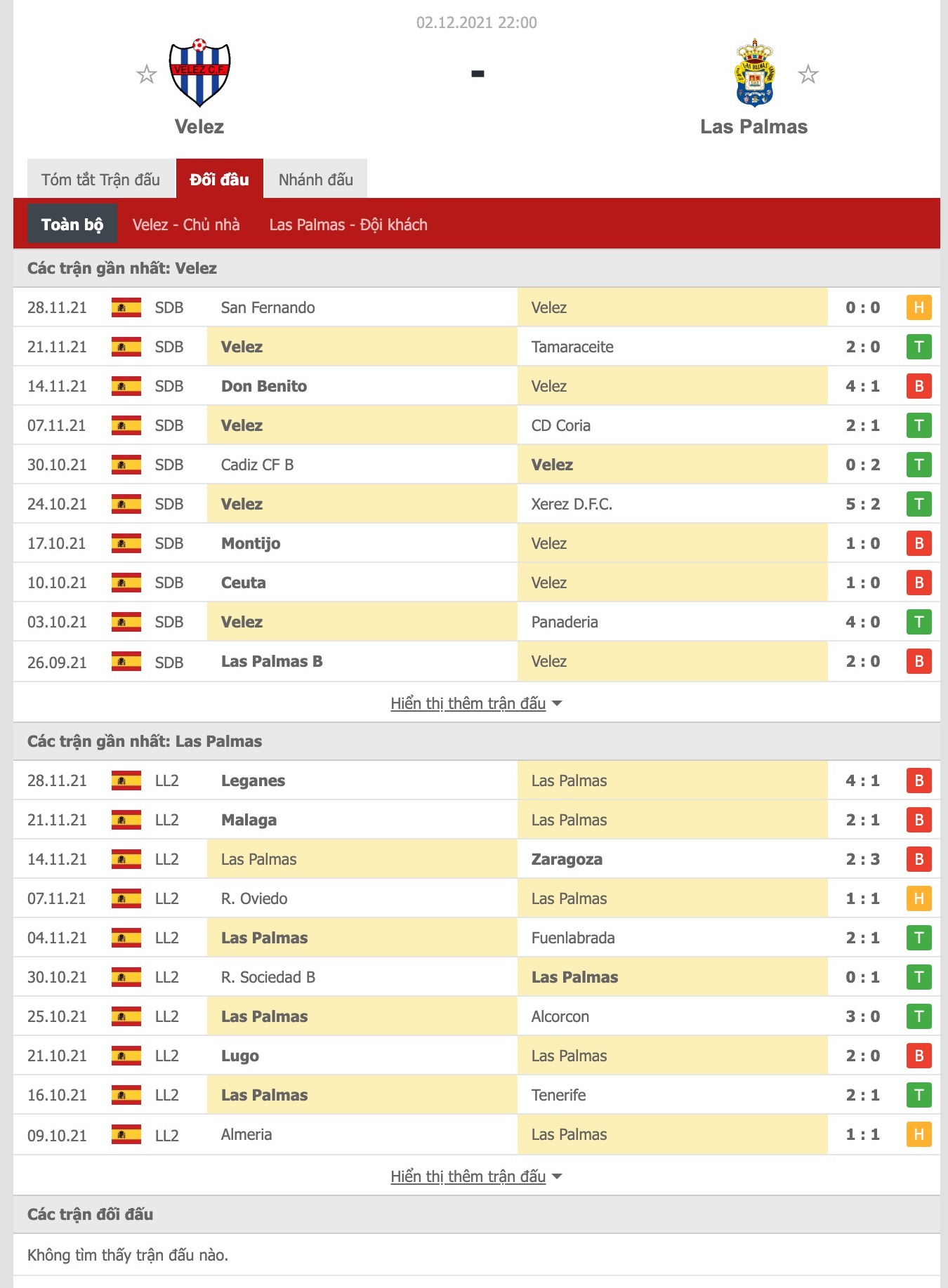Image resolution: width=948 pixels, height=1288 pixels.
Task: Open Las Palmas B team name
Action: pyautogui.click(x=272, y=661)
